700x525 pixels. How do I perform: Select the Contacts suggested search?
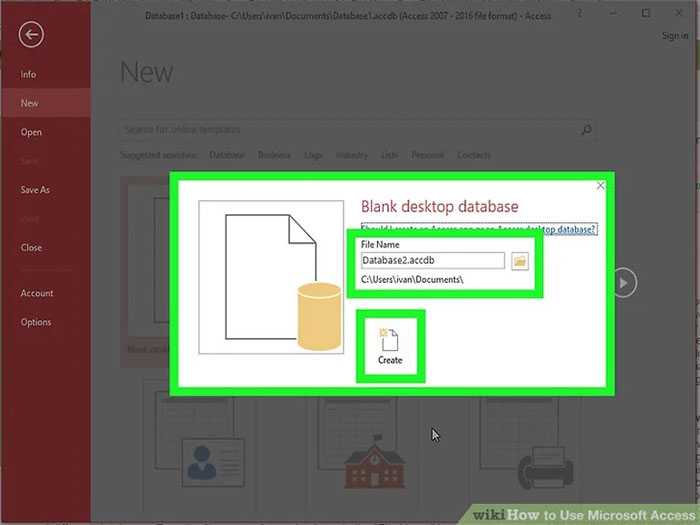coord(474,155)
